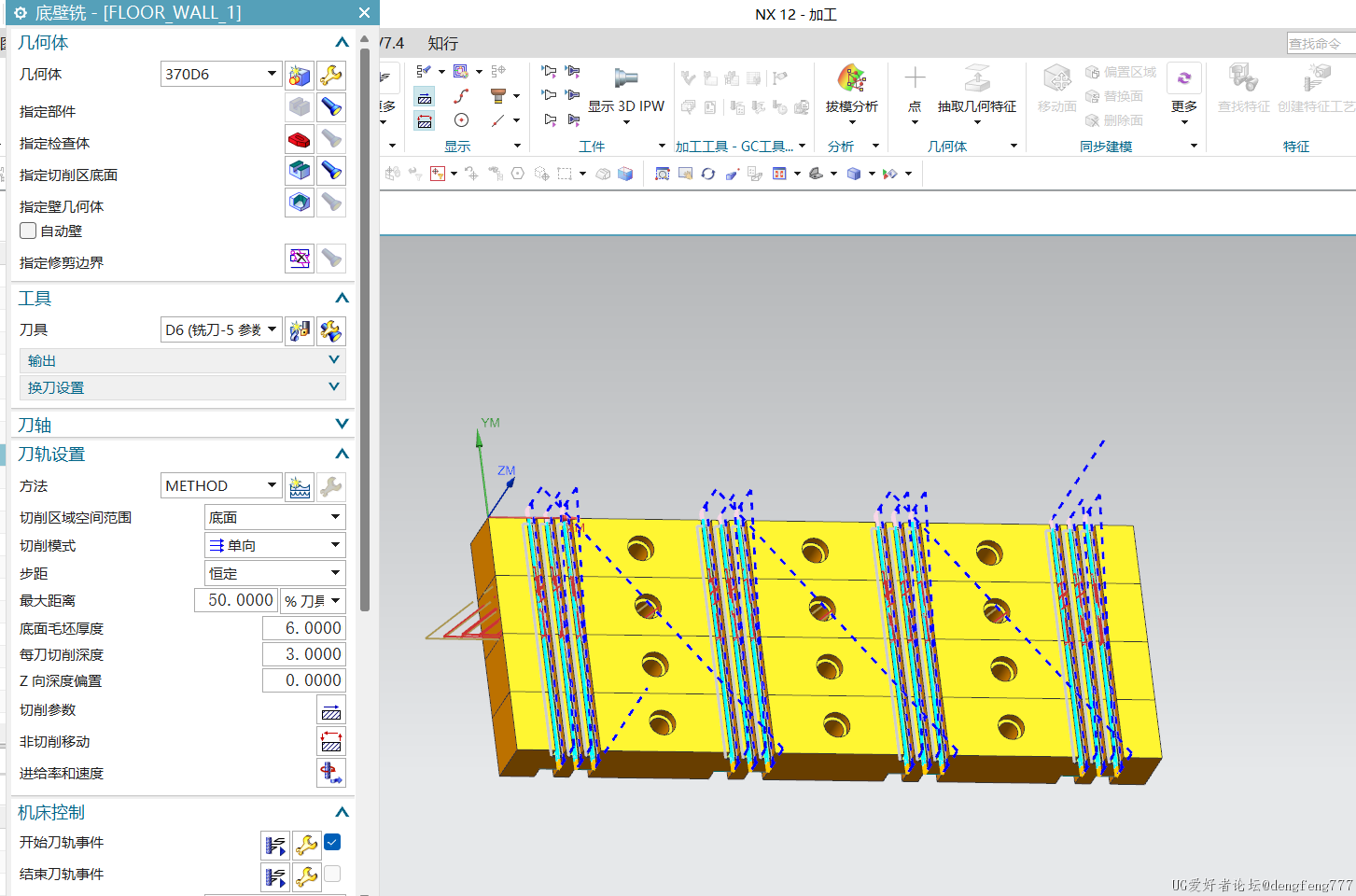This screenshot has height=896, width=1356.
Task: Click the new tool icon beside D6
Action: [x=300, y=330]
